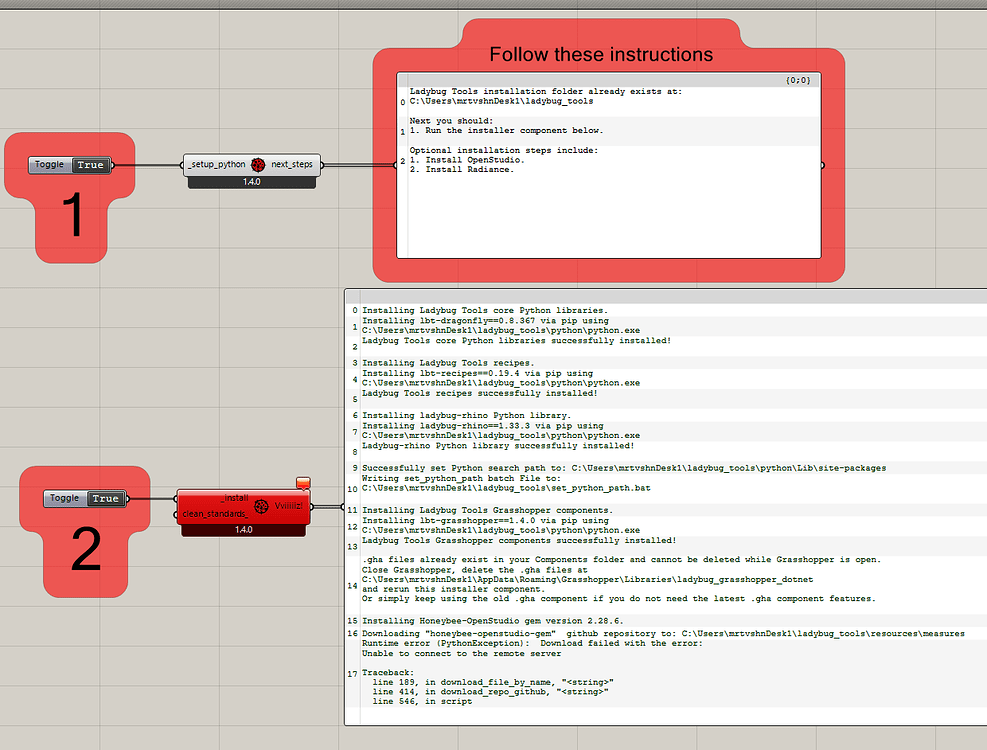
Task: Click the icon on the red install component
Action: 261,506
